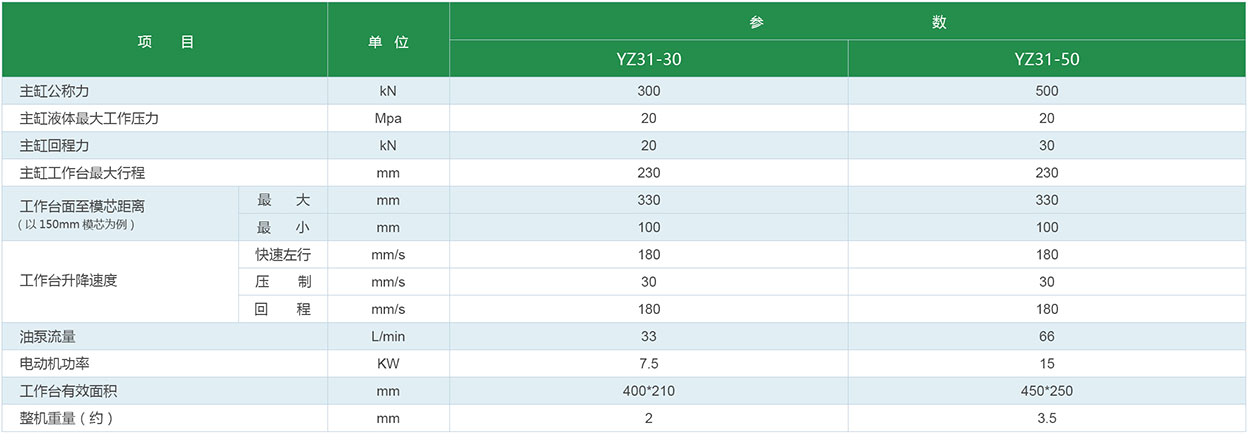Screen dimensions: 1250x443
Task: Click the 参数 header cell
Action: (x=848, y=22)
